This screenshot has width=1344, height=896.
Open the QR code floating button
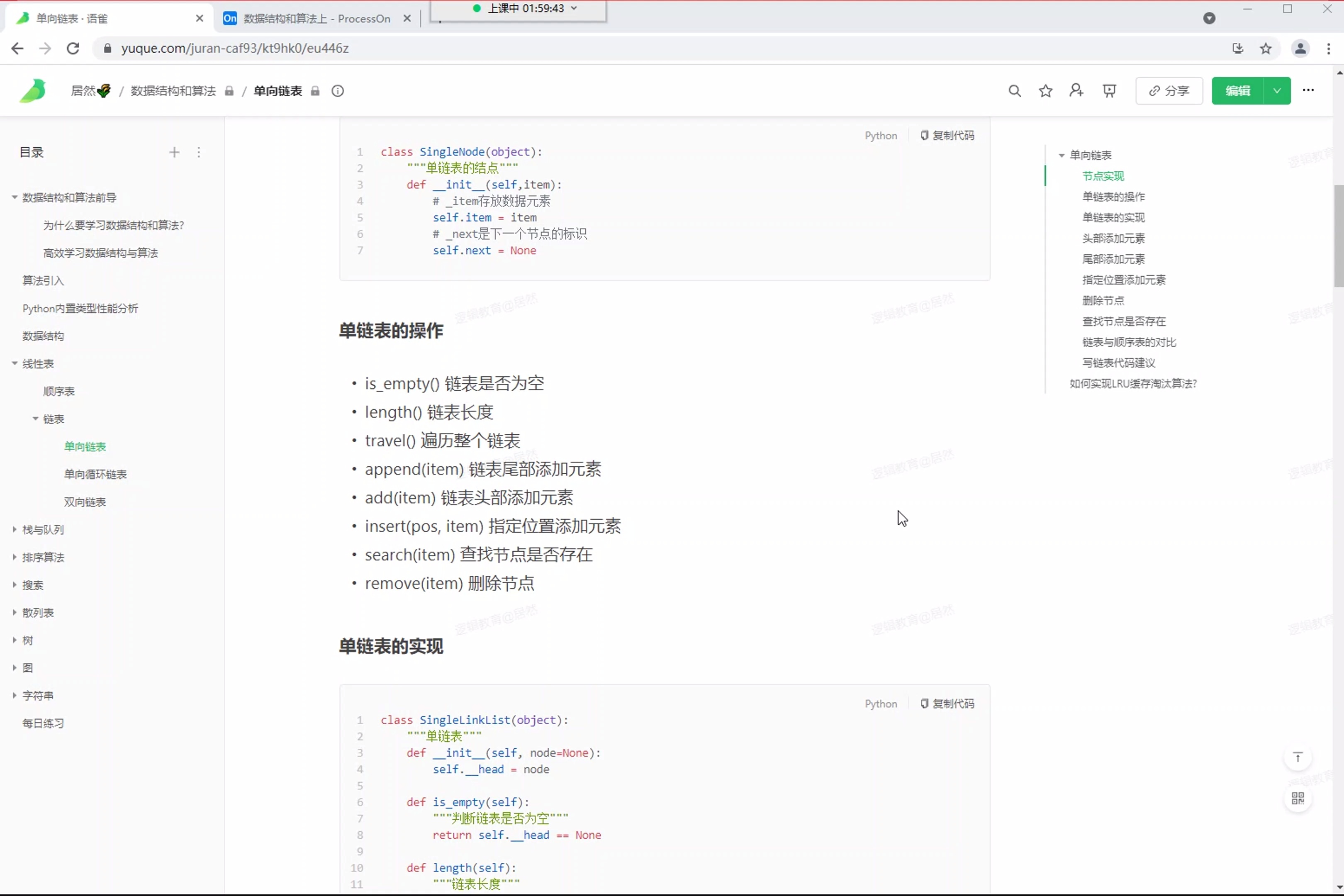(x=1297, y=798)
